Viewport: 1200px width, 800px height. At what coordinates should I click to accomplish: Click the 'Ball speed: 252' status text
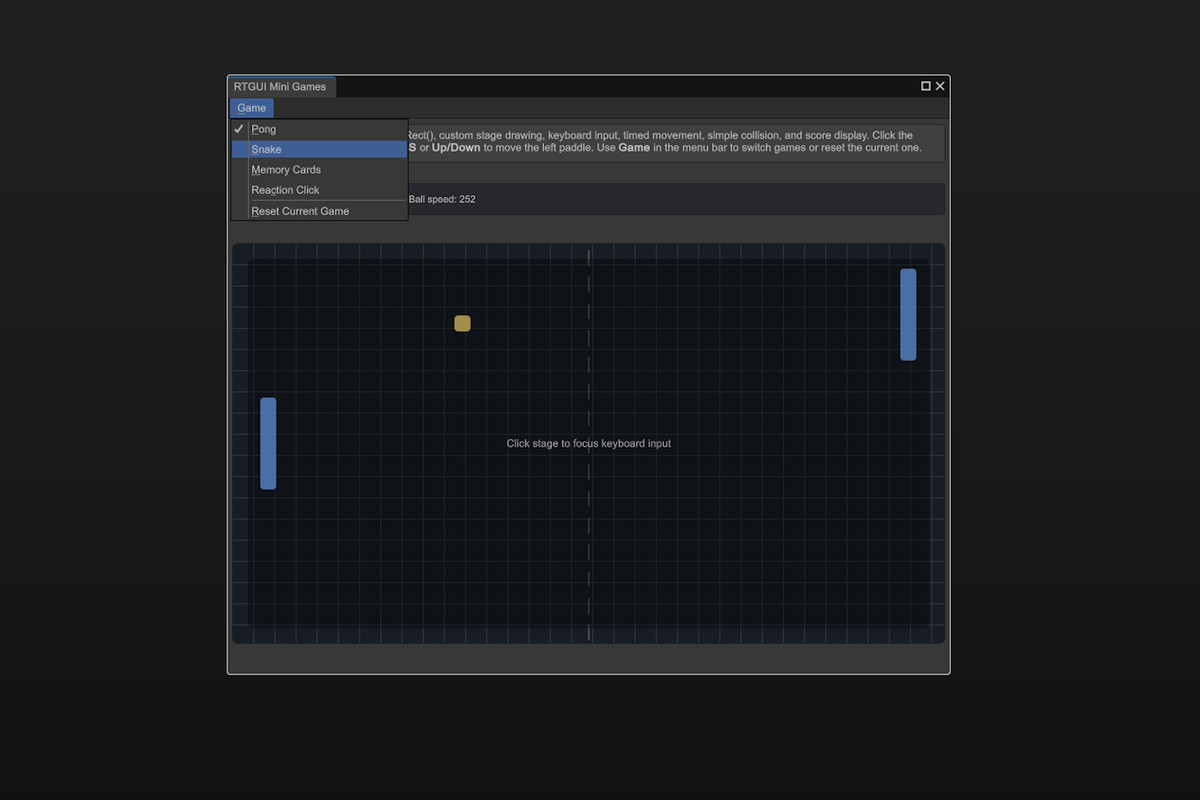click(442, 199)
